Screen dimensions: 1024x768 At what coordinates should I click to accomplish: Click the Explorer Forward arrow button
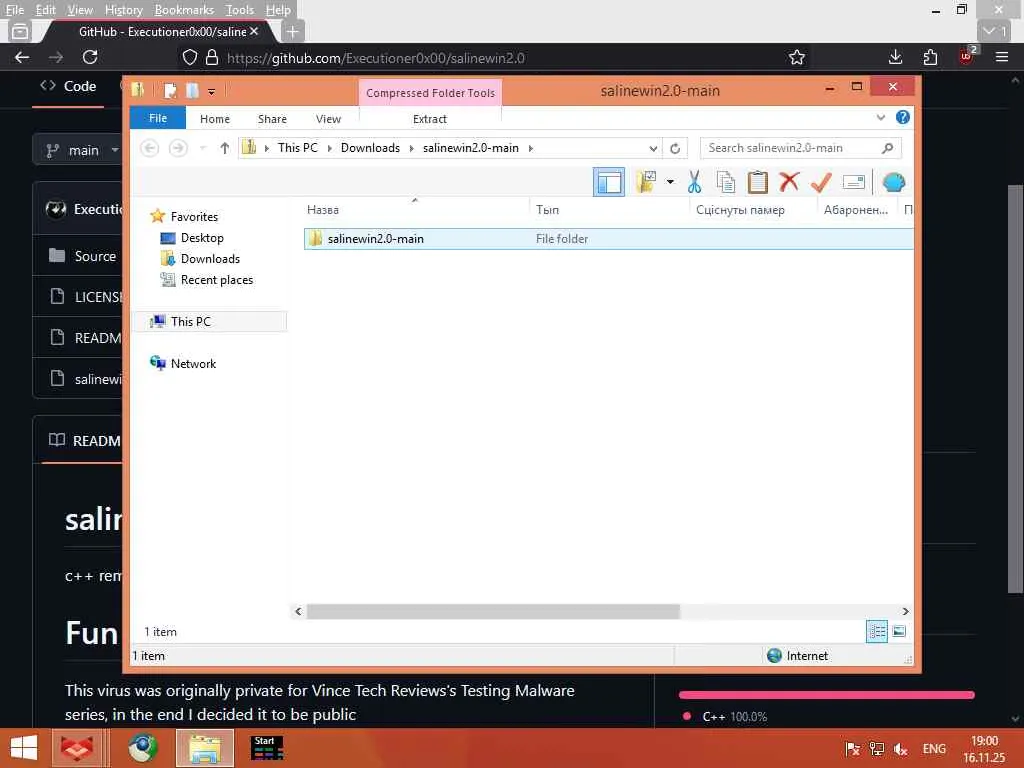click(x=178, y=148)
